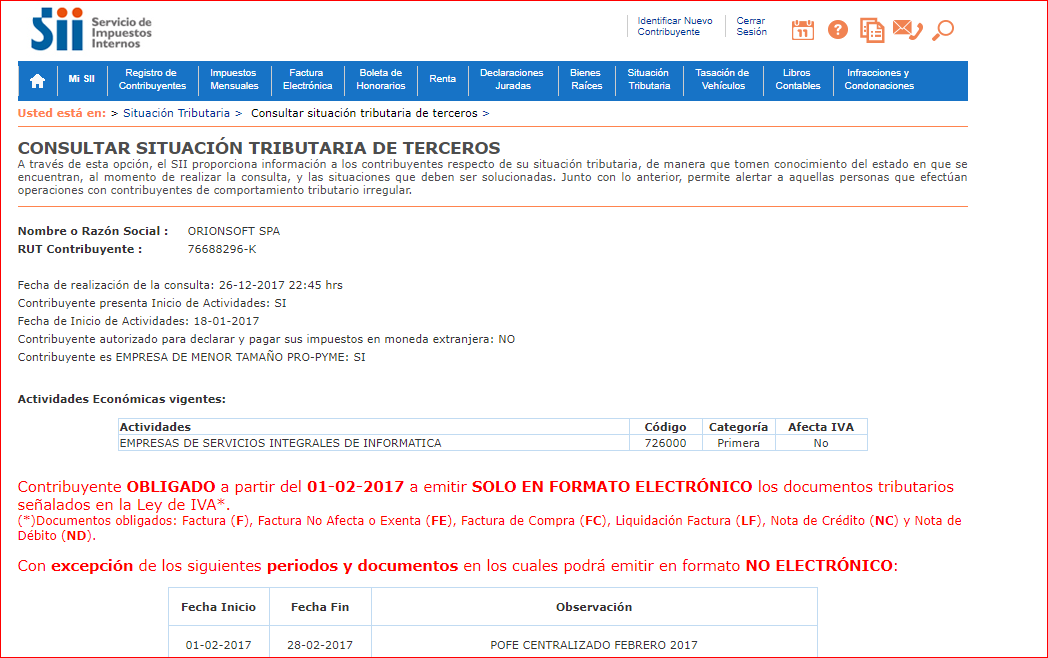1048x658 pixels.
Task: Click the EMPRESA DE MENOR TAMAÑO PRO-PYME line
Action: (x=192, y=357)
